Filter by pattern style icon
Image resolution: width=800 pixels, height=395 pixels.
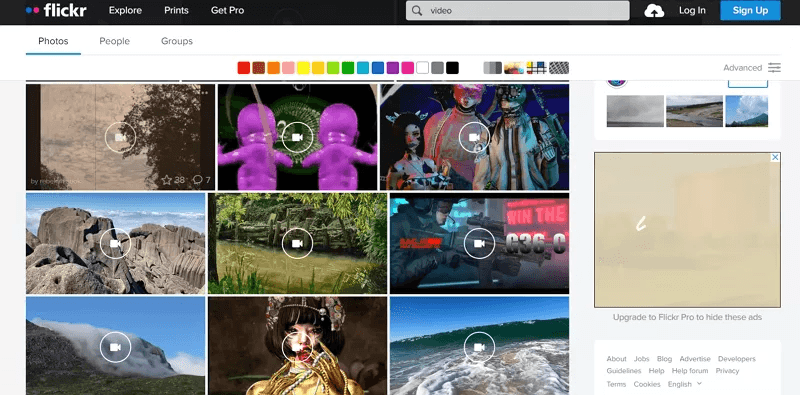559,67
